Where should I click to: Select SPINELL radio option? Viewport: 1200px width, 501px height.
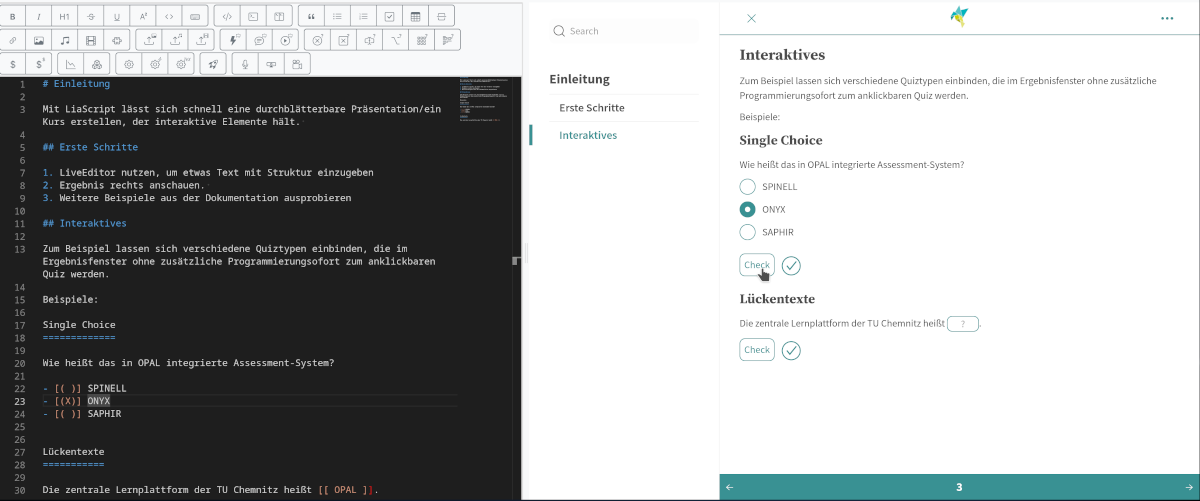coord(747,186)
